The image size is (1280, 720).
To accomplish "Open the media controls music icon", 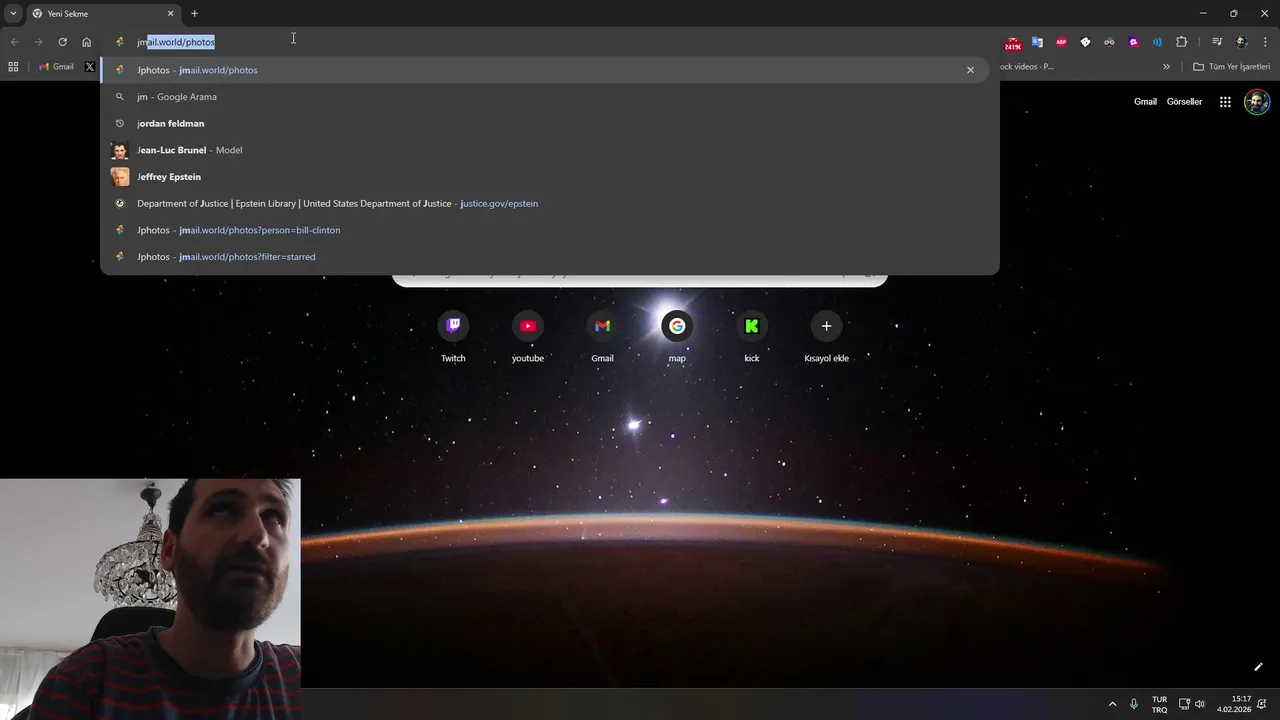I will 1217,42.
